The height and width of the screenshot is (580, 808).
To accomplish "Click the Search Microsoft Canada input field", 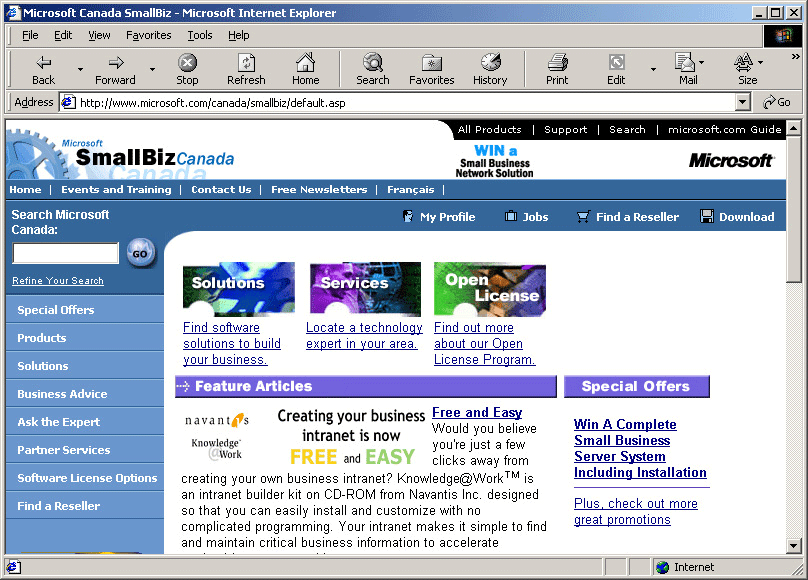I will click(66, 253).
